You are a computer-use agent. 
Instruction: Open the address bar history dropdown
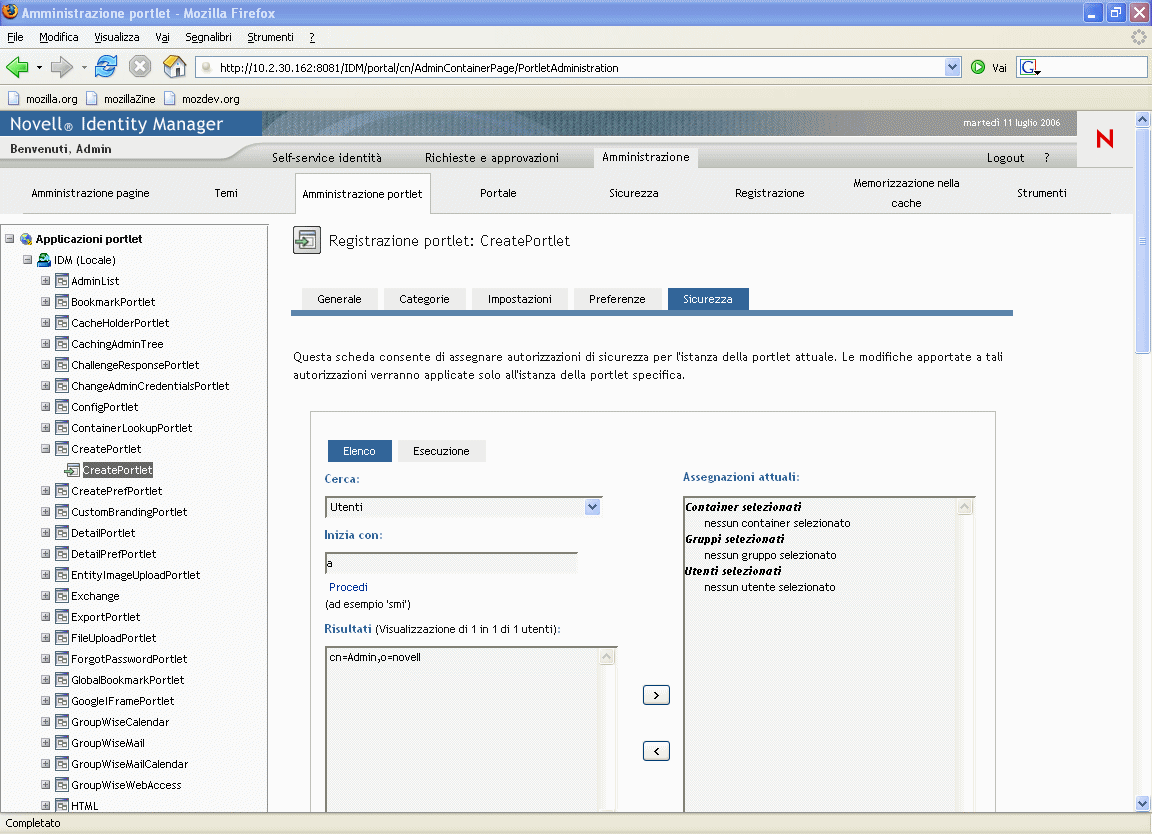click(953, 68)
